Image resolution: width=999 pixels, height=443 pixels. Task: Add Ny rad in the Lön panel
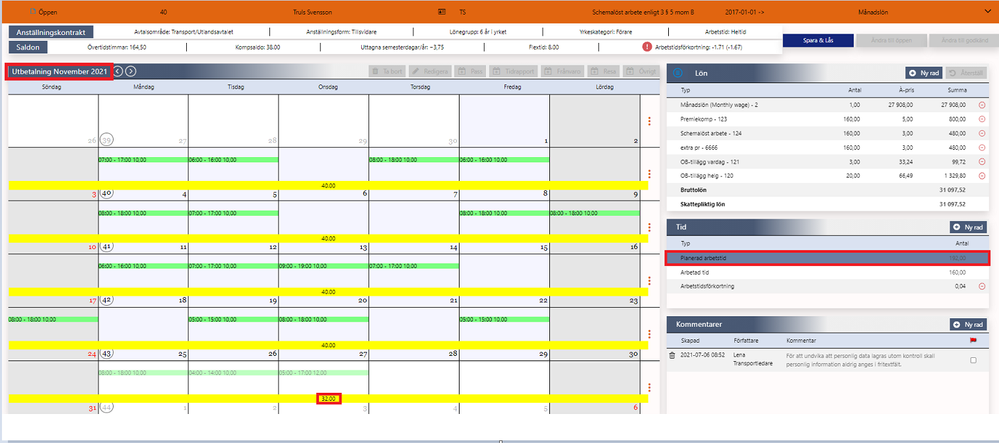pyautogui.click(x=925, y=73)
